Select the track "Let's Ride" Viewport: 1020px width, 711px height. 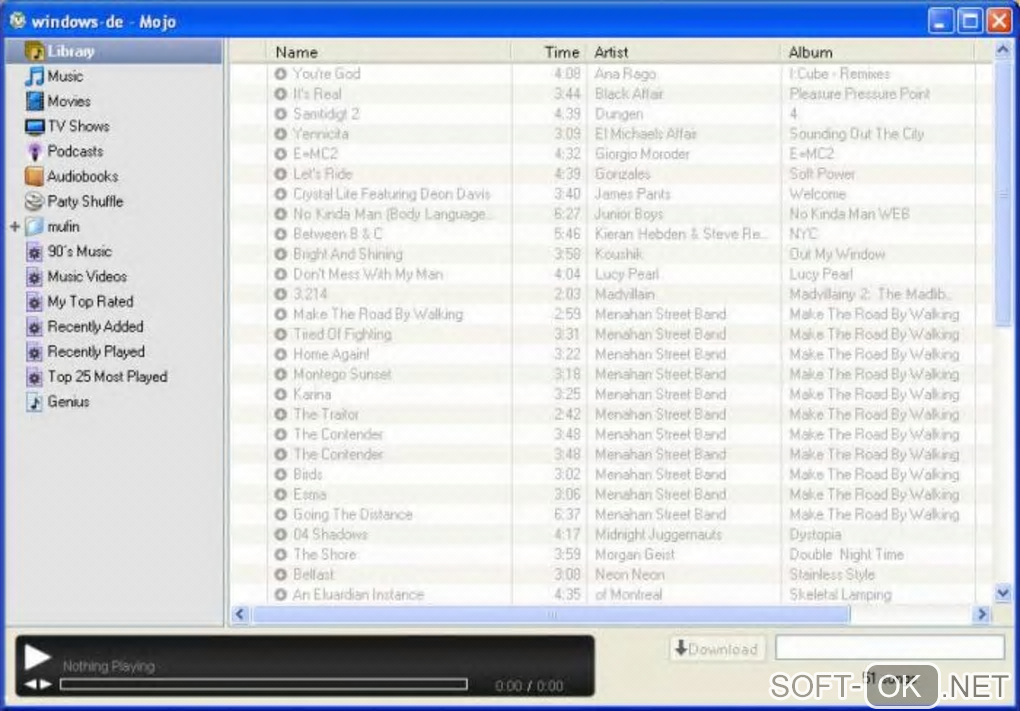322,174
